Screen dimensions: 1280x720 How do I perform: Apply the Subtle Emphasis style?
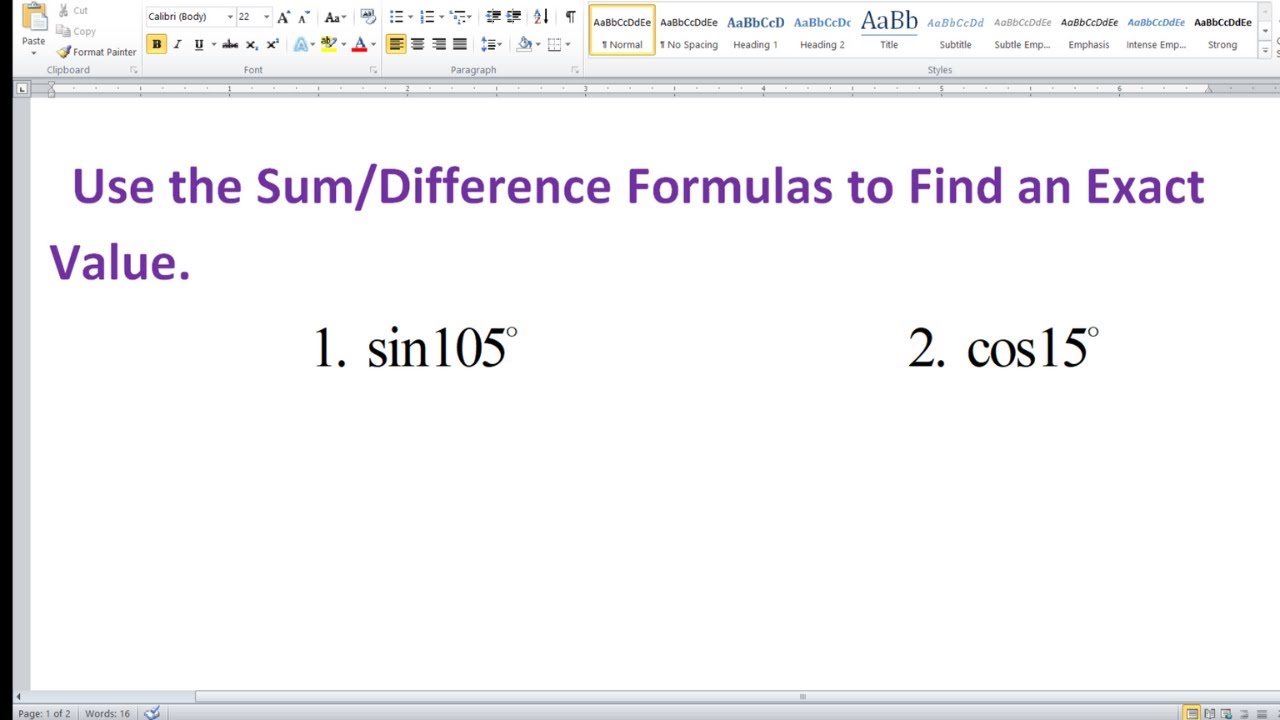(1022, 31)
